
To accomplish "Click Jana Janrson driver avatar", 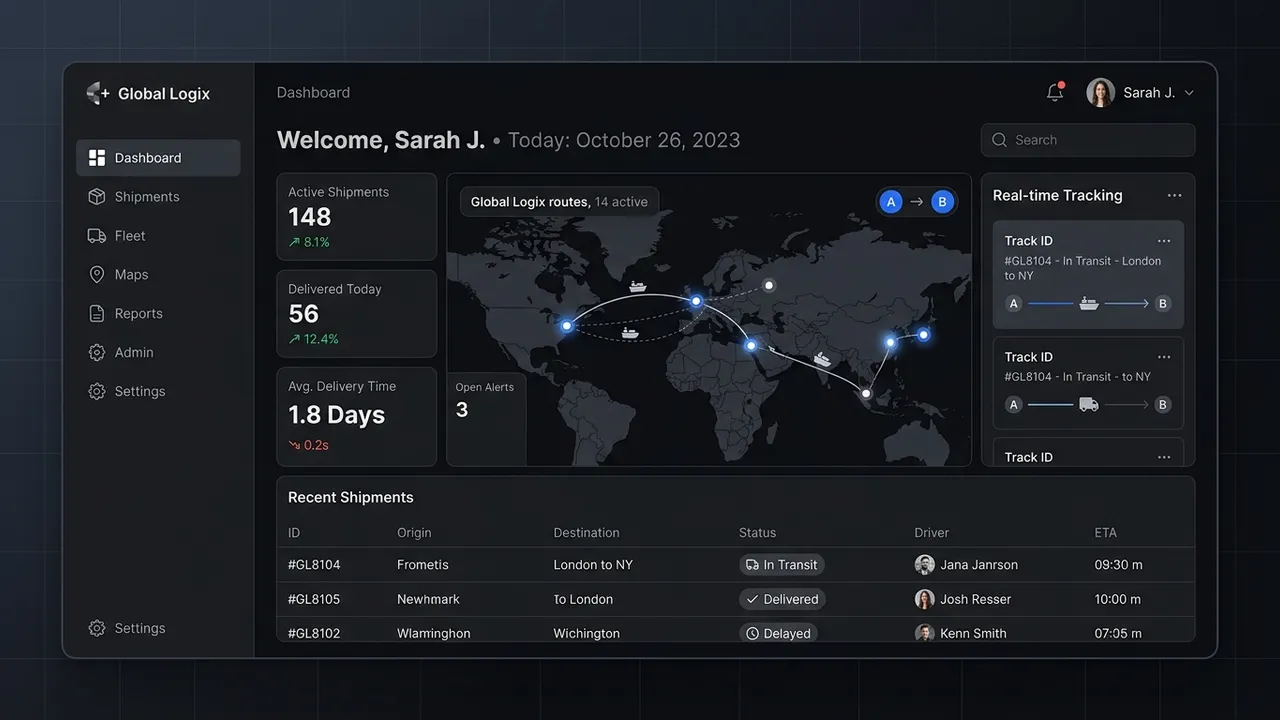I will [925, 565].
